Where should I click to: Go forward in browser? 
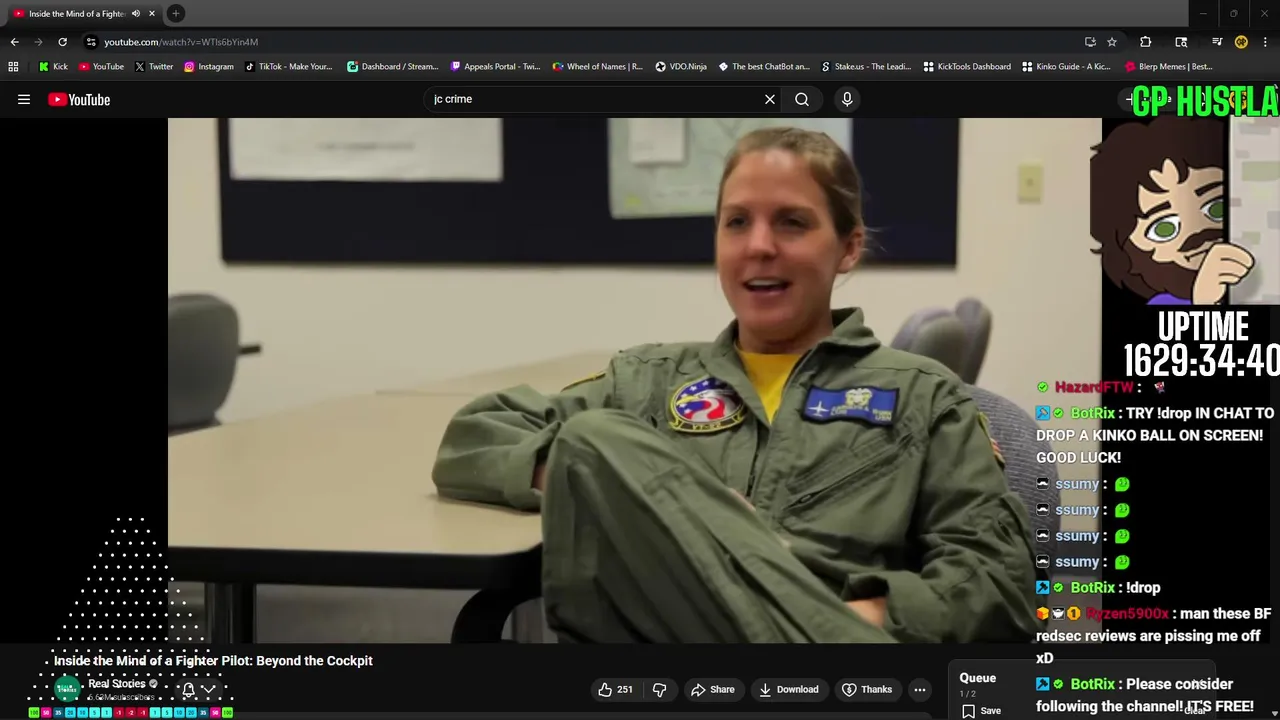tap(38, 42)
